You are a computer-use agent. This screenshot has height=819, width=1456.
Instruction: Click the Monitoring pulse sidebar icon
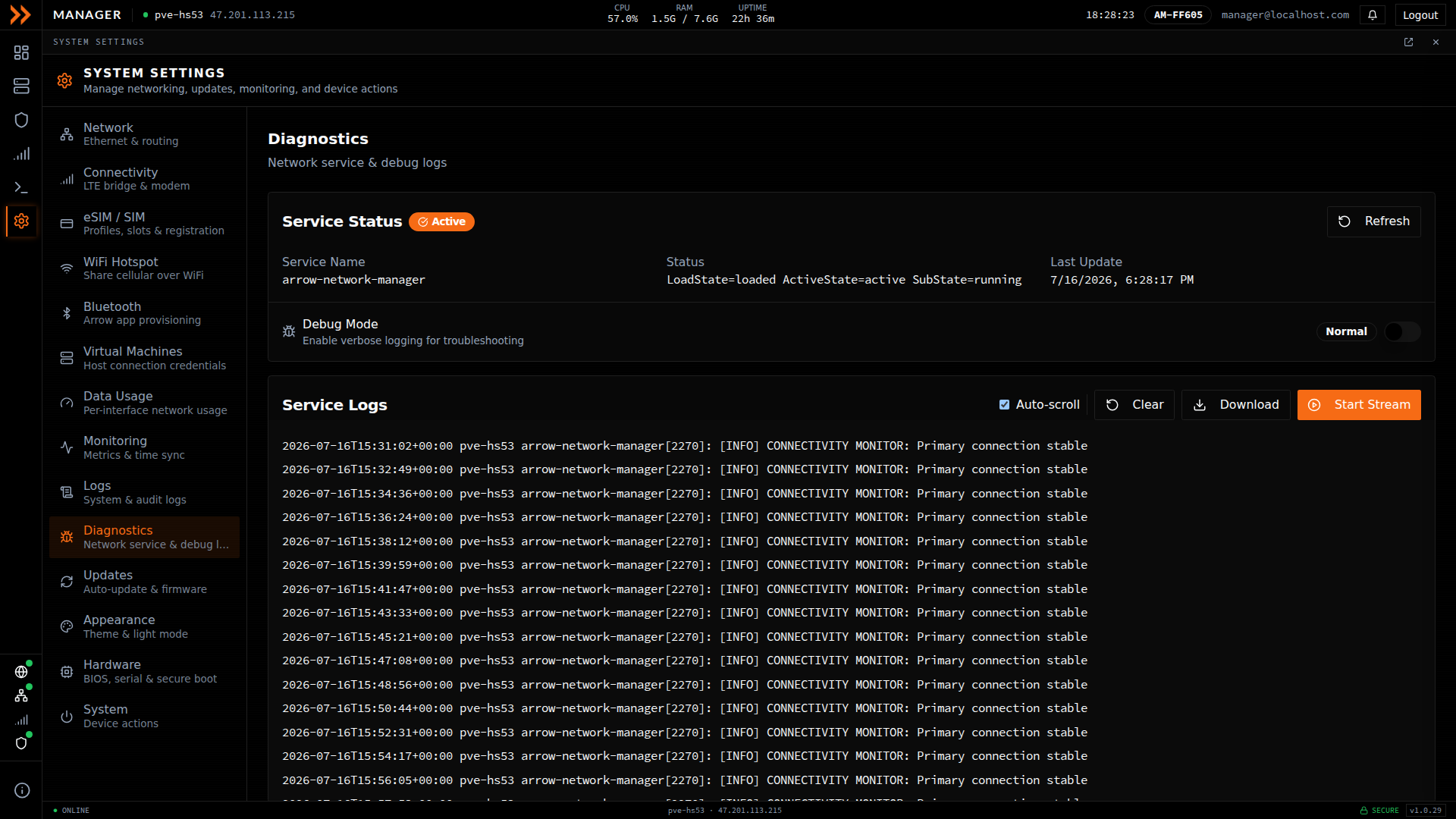click(67, 447)
